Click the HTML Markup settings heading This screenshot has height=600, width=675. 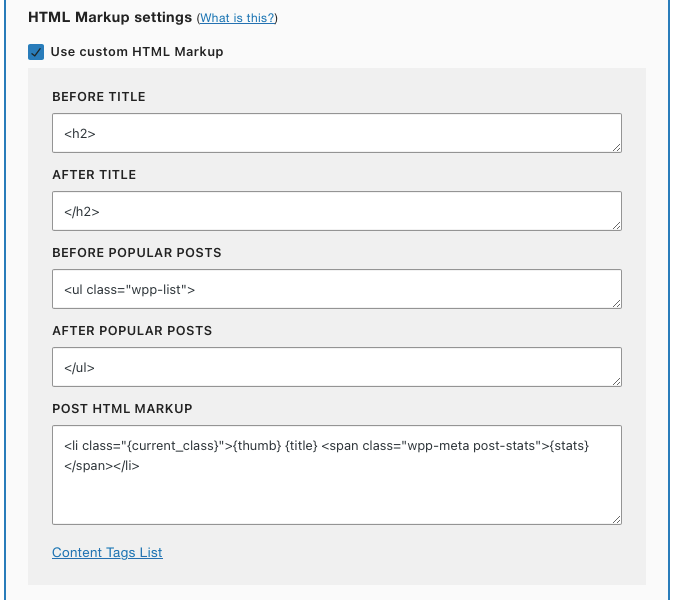click(110, 17)
